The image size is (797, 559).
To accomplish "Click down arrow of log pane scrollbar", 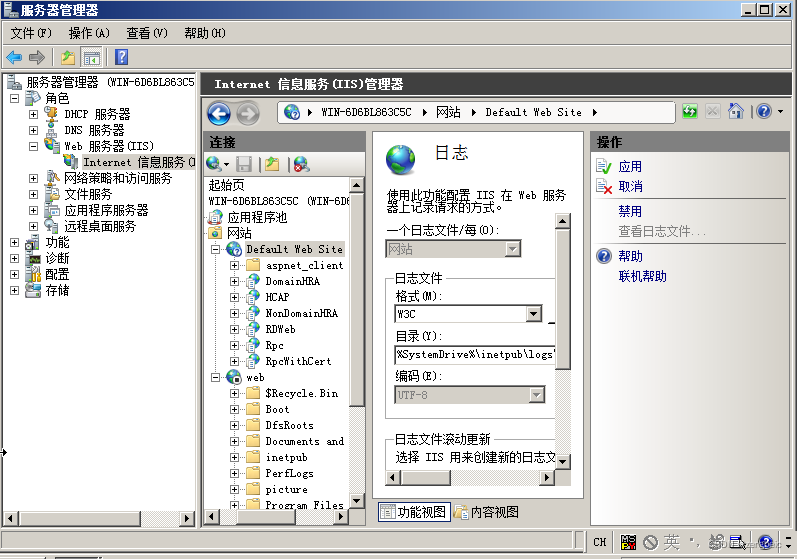I will pyautogui.click(x=563, y=461).
